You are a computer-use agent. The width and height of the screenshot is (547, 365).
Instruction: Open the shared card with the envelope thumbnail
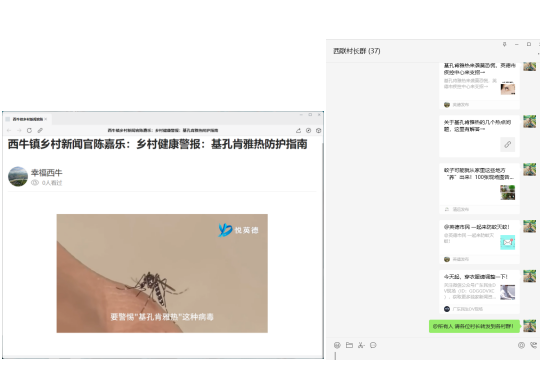point(479,242)
